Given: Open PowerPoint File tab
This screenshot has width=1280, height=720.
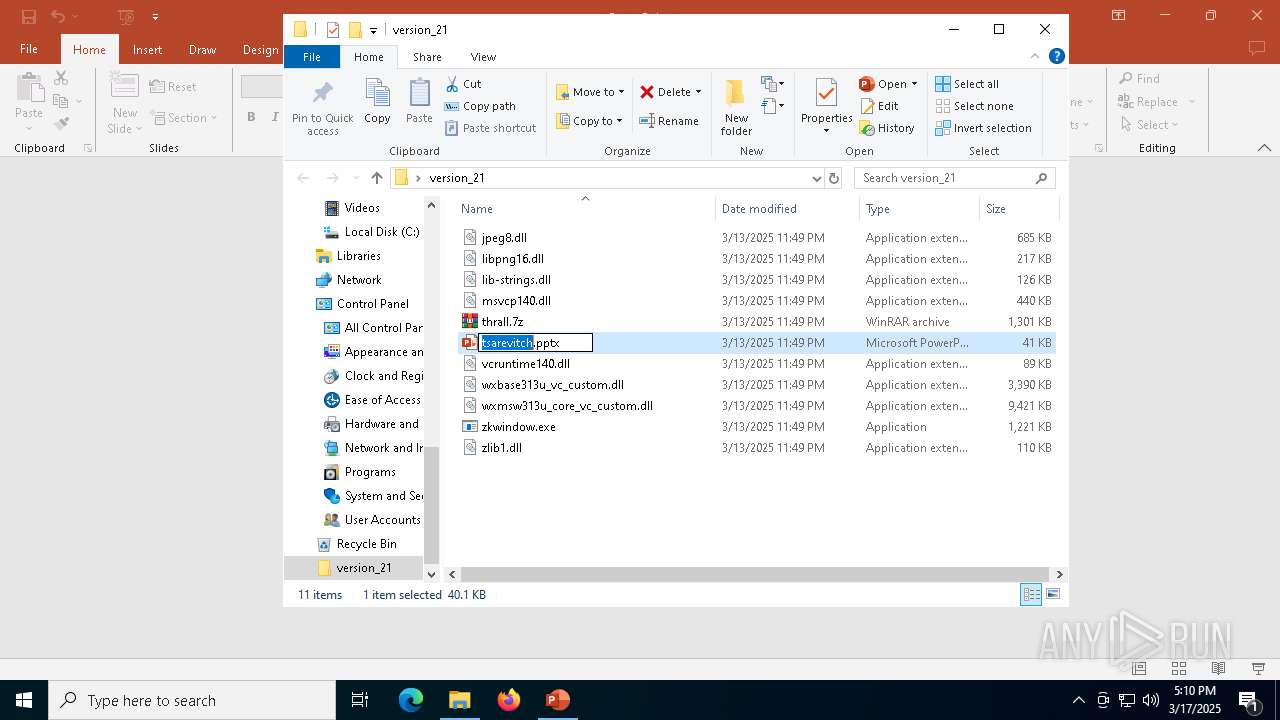Looking at the screenshot, I should click(x=29, y=49).
